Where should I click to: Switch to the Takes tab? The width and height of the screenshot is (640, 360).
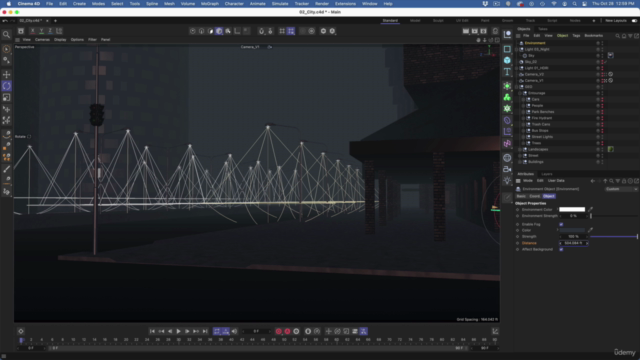(542, 29)
